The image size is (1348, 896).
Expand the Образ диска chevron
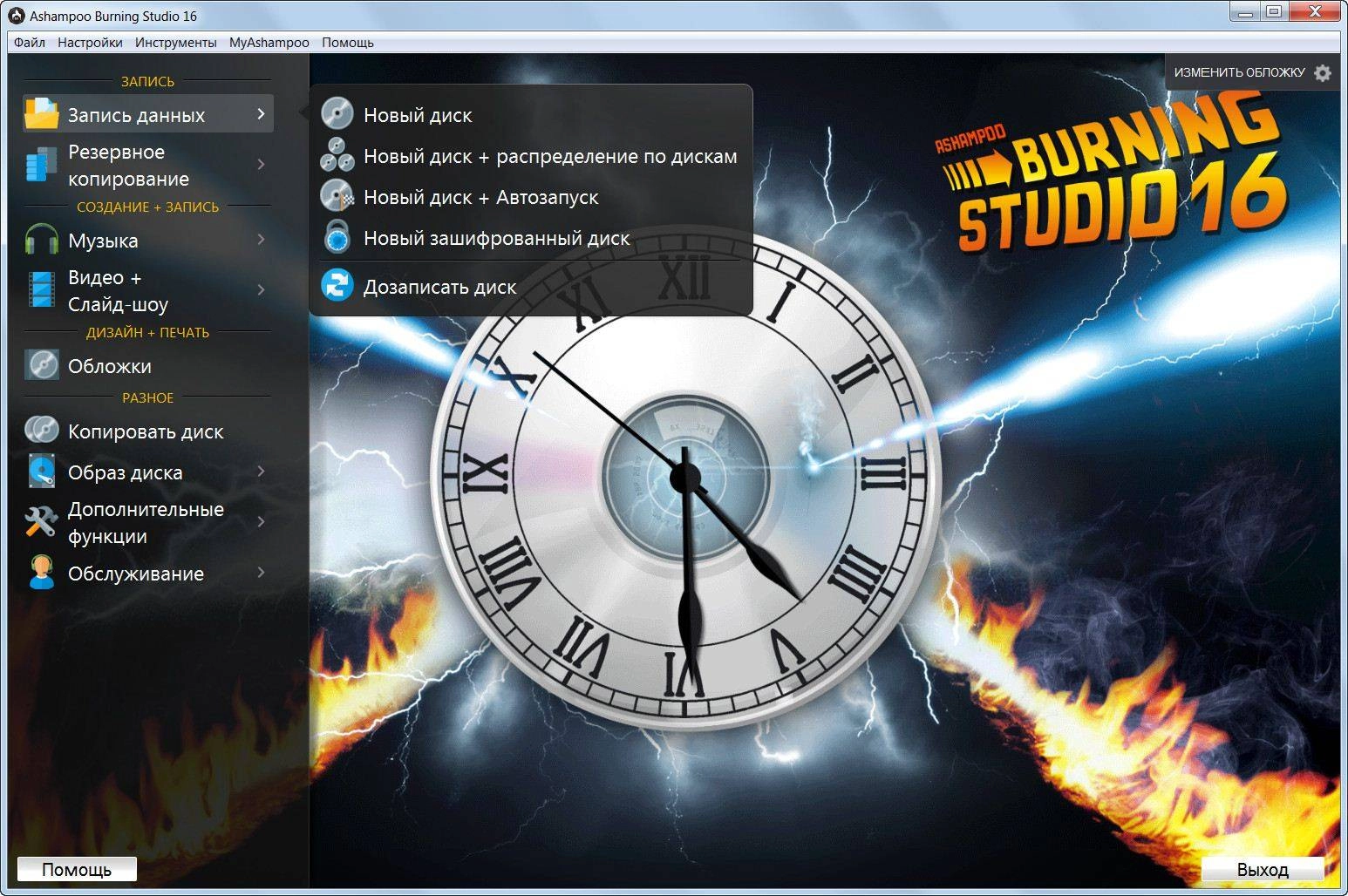tap(261, 472)
